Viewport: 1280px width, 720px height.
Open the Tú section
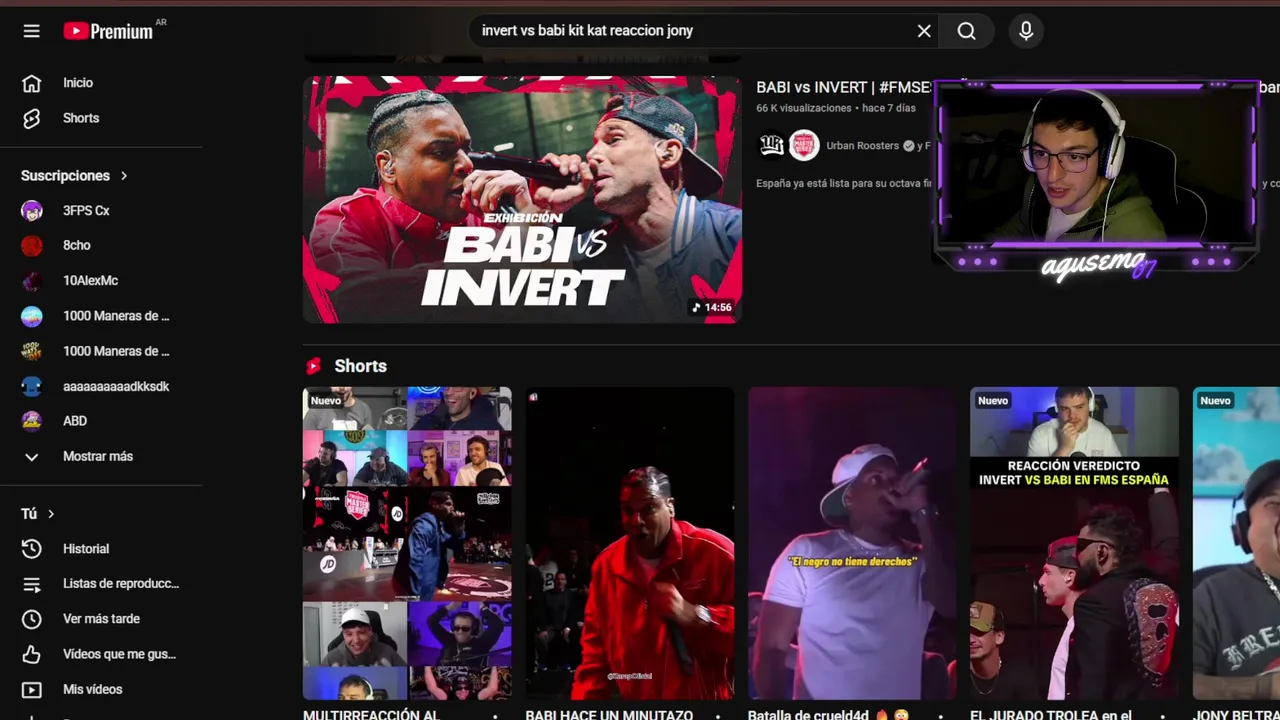pyautogui.click(x=38, y=514)
